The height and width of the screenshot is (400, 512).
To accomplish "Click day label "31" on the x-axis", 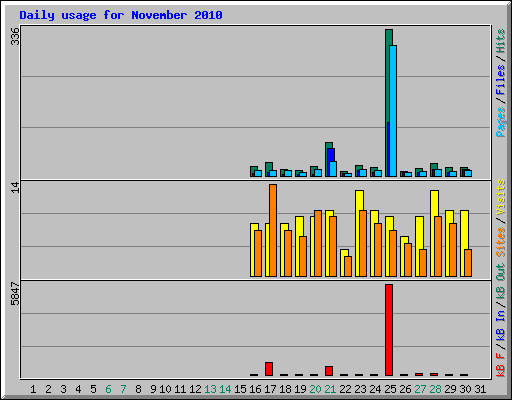I will point(480,389).
